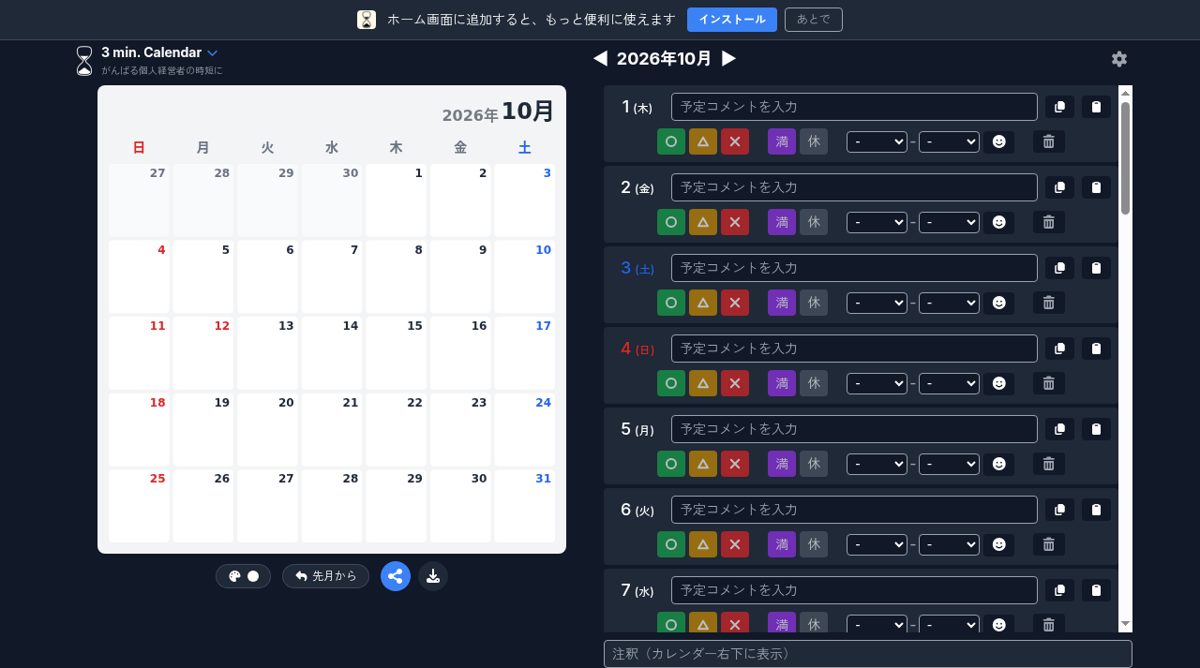Paste into the entry for day 2 (金)
1200x668 pixels.
pyautogui.click(x=1096, y=187)
